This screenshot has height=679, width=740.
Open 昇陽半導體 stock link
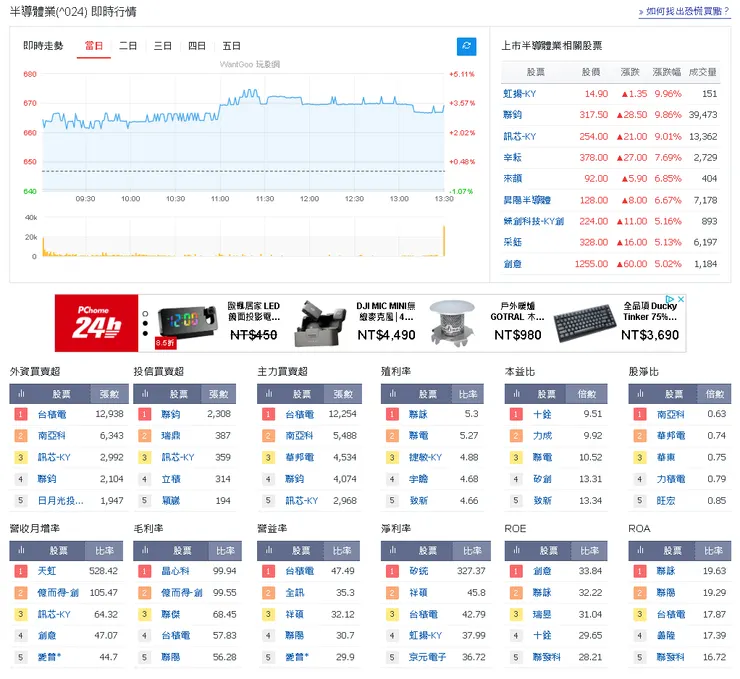[527, 200]
